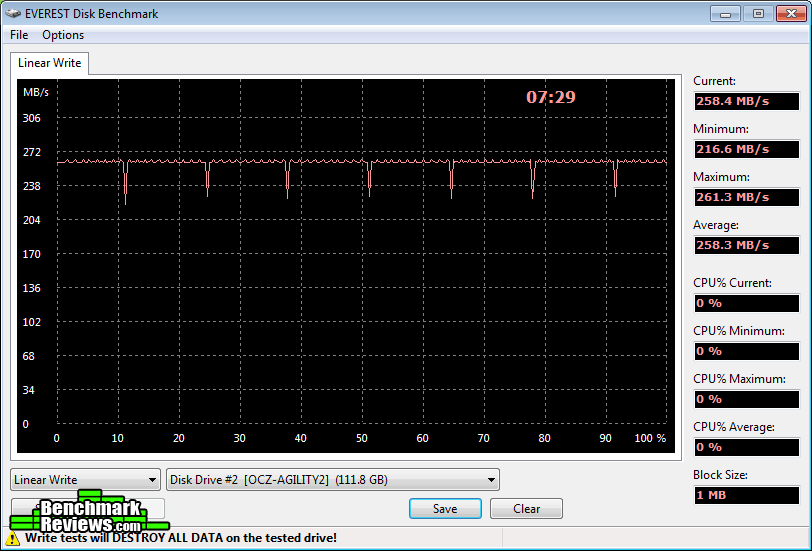Viewport: 812px width, 551px height.
Task: Click the Current value 258.4 MB/s
Action: (x=747, y=101)
